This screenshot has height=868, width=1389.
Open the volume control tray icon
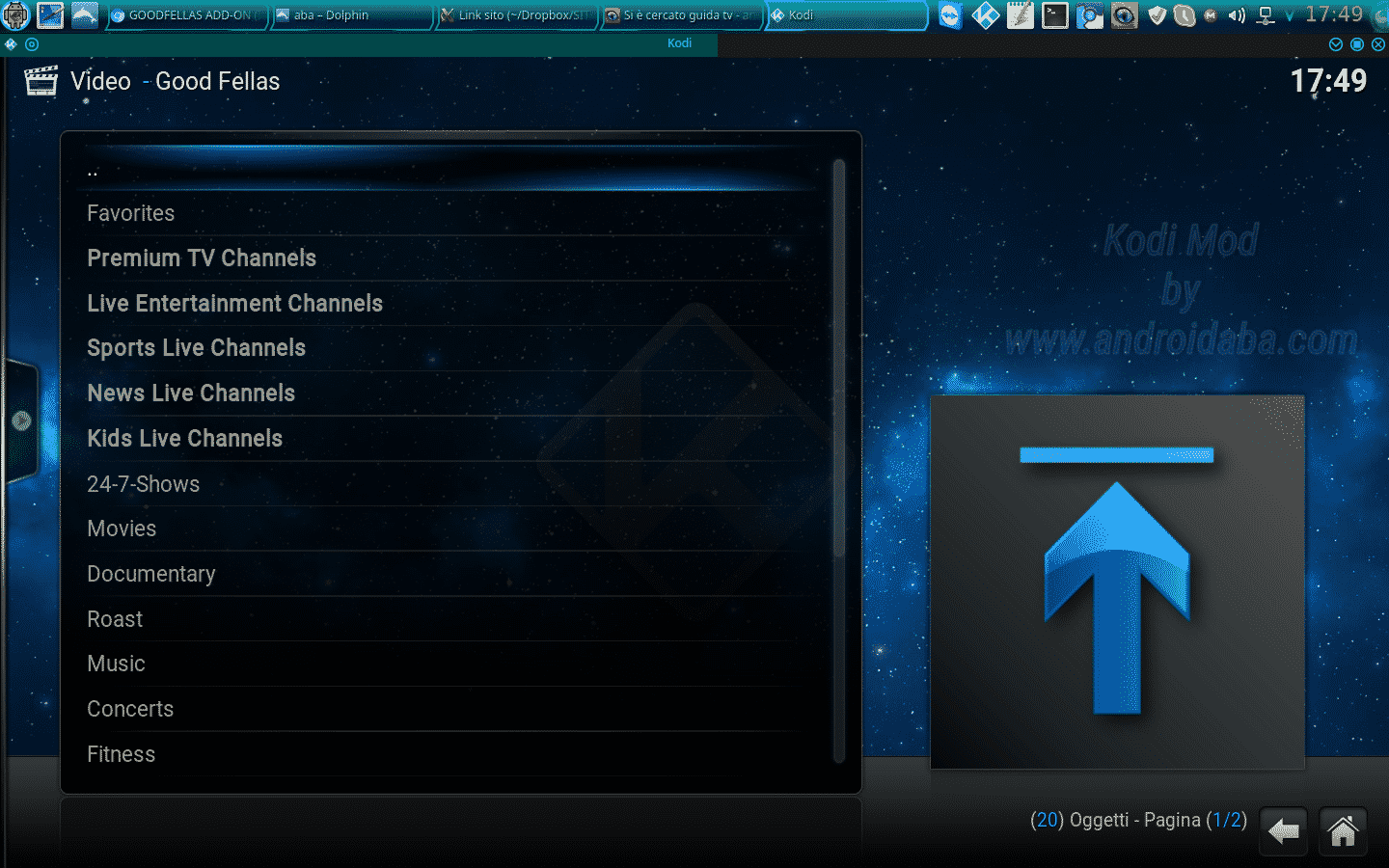coord(1237,15)
